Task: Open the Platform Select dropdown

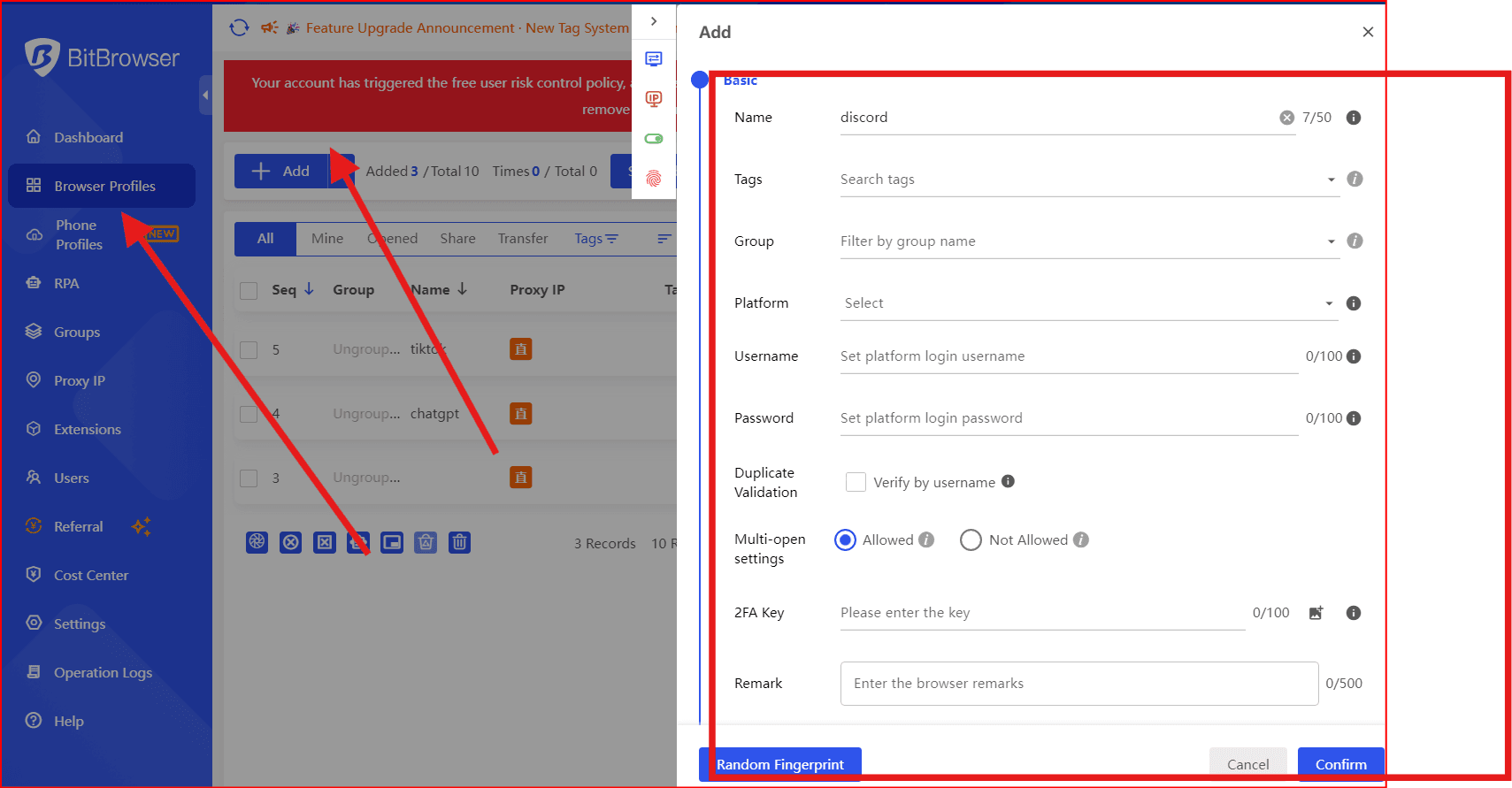Action: tap(1088, 303)
